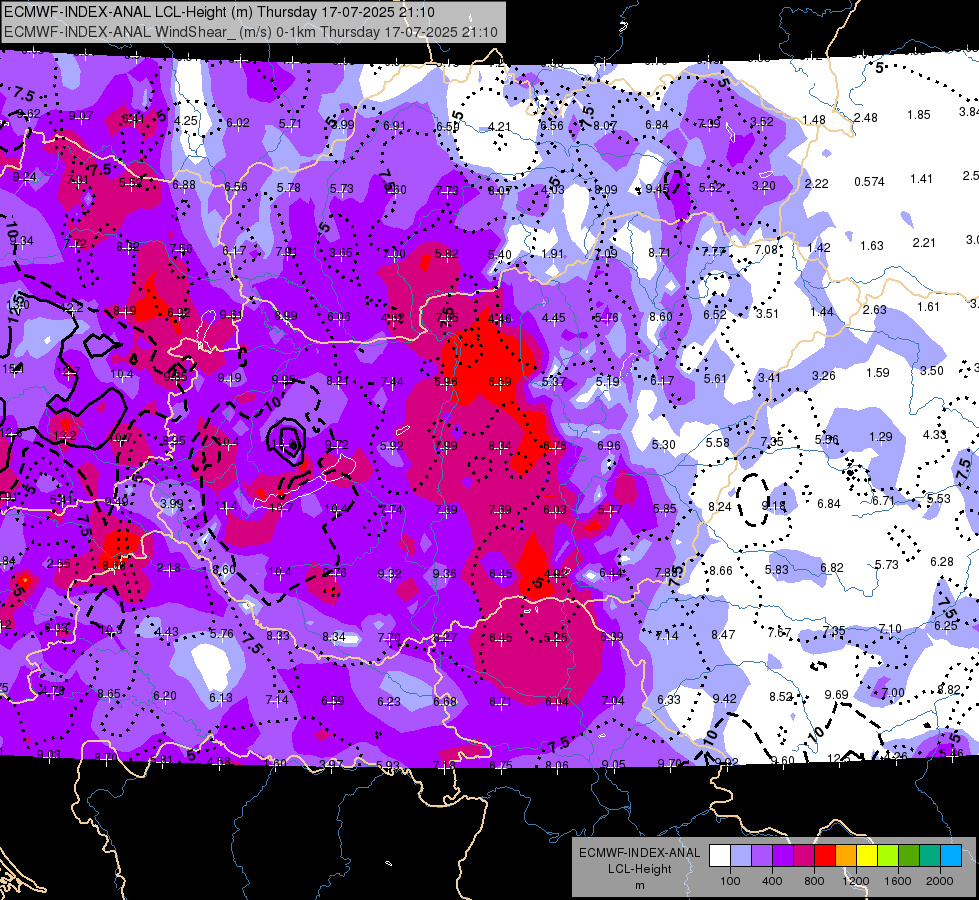Click the '800' legend tick label
Viewport: 979px width, 900px height.
coord(814,881)
